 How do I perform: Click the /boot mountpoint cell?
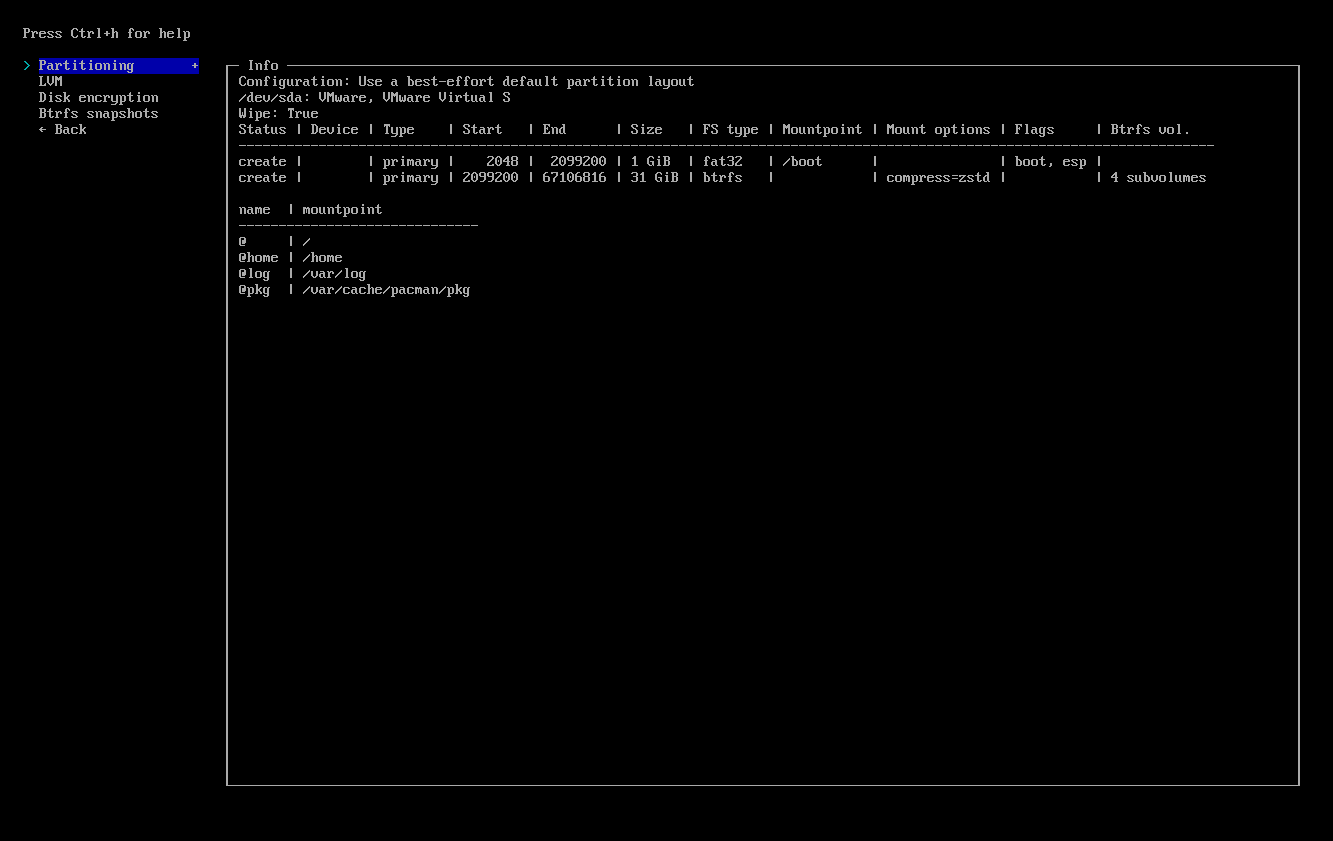coord(802,161)
